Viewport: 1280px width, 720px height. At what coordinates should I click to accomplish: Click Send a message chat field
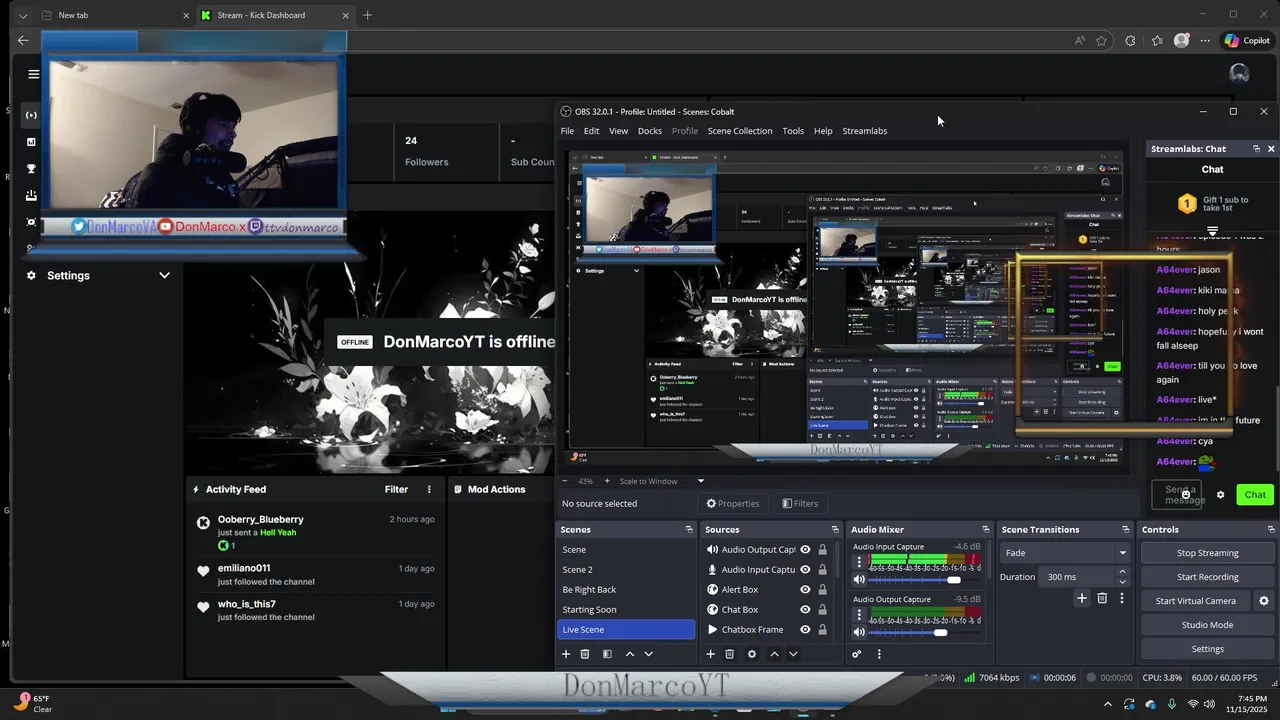click(x=1179, y=495)
